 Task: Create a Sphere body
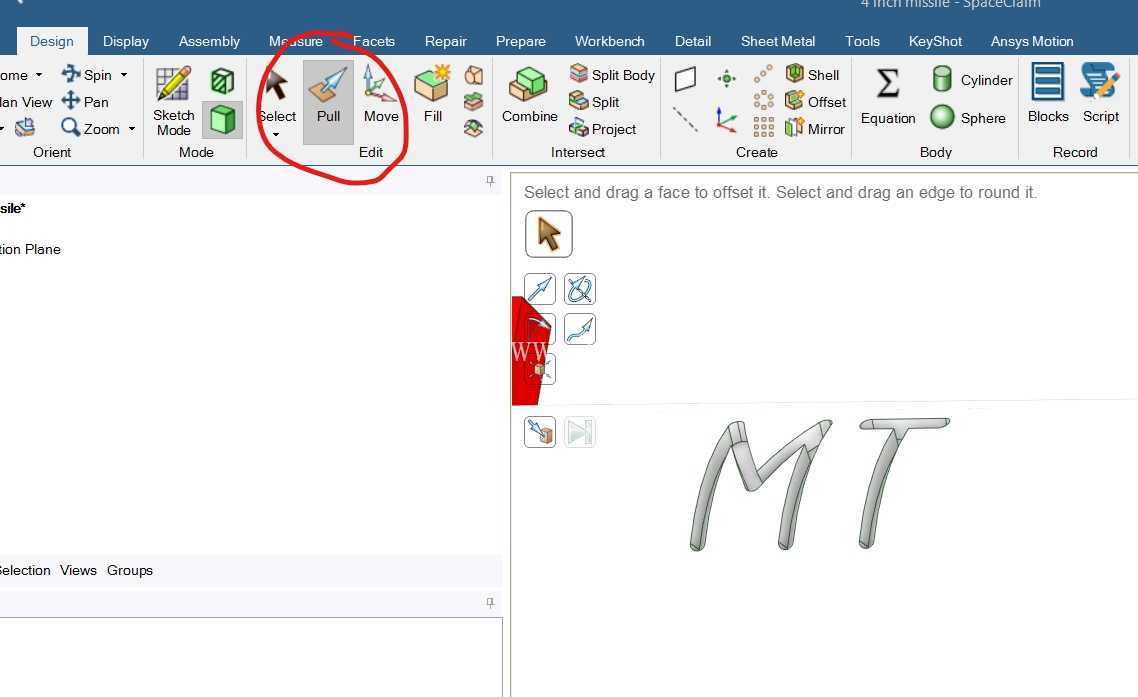pyautogui.click(x=968, y=118)
